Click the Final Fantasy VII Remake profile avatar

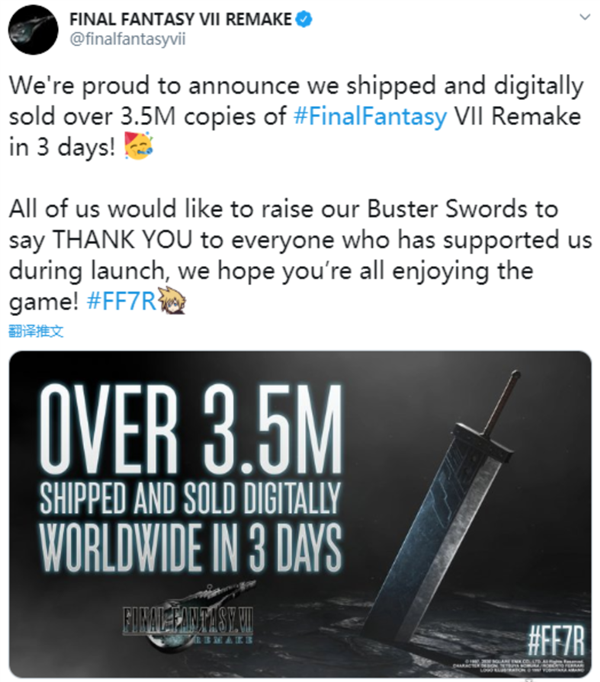[x=31, y=30]
